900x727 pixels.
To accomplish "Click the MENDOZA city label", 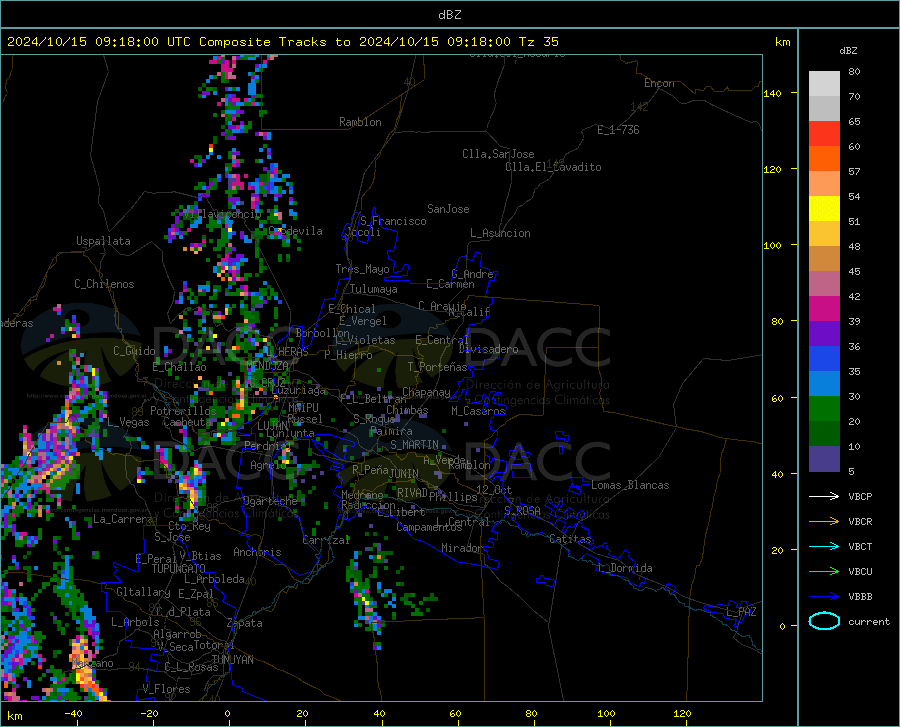I will pos(267,366).
